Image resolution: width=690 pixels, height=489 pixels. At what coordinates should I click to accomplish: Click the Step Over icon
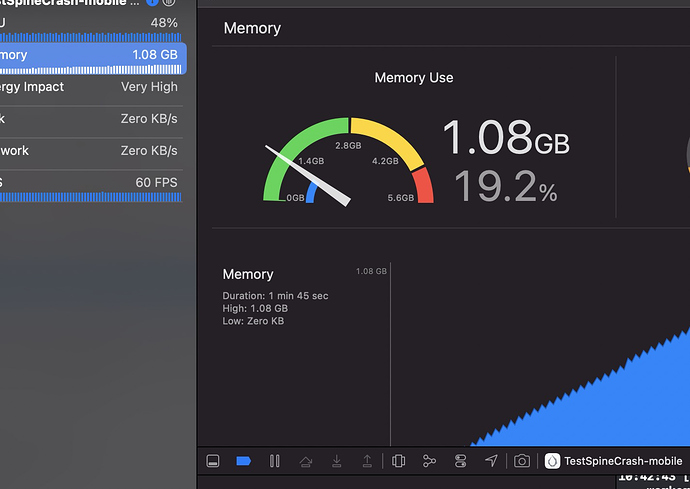tap(306, 461)
